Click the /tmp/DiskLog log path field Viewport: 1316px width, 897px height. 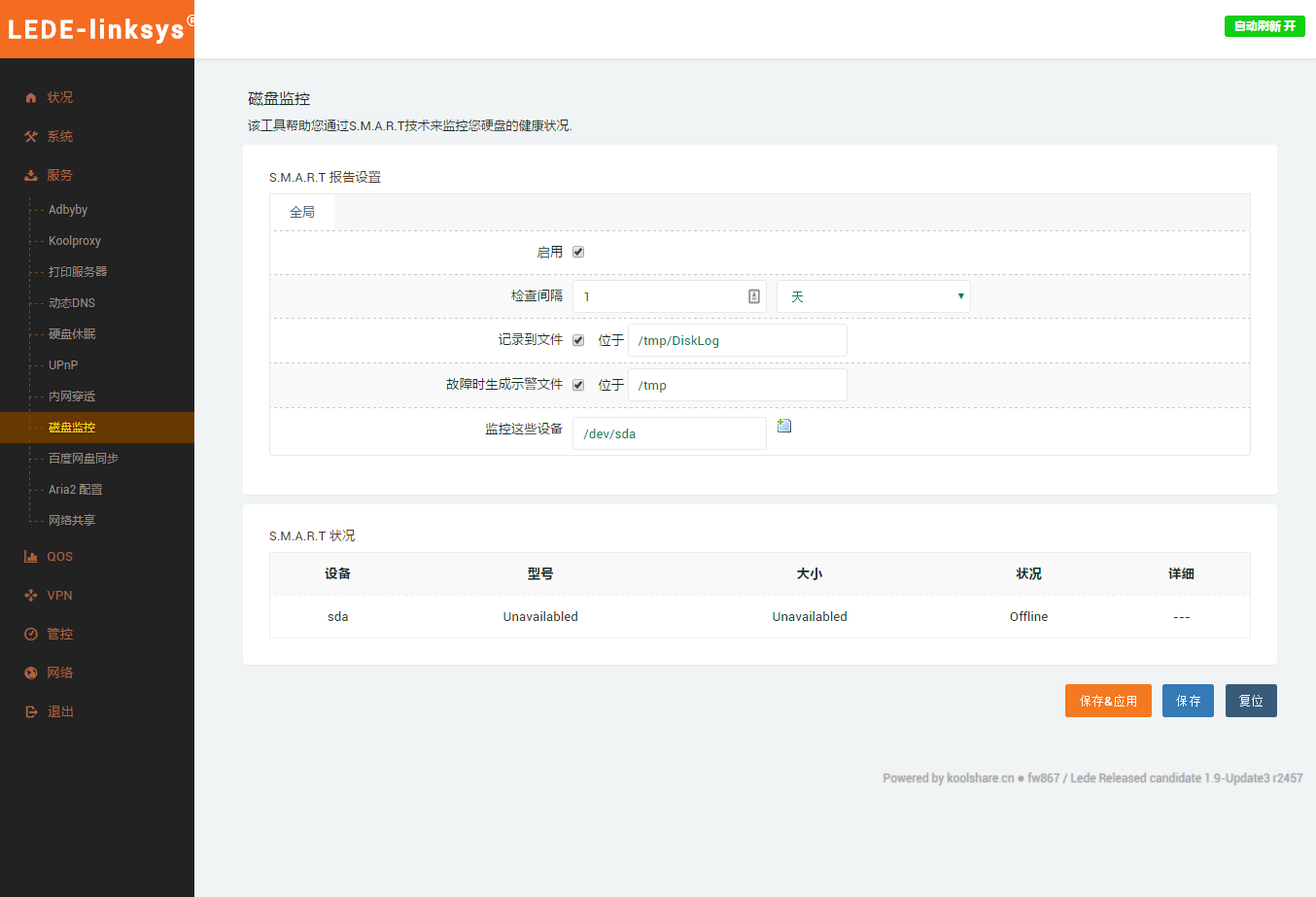[737, 340]
